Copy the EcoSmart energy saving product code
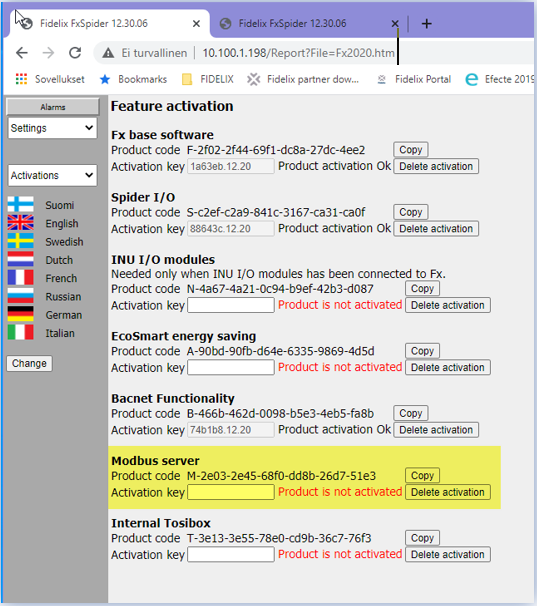Image resolution: width=537 pixels, height=606 pixels. (x=422, y=351)
